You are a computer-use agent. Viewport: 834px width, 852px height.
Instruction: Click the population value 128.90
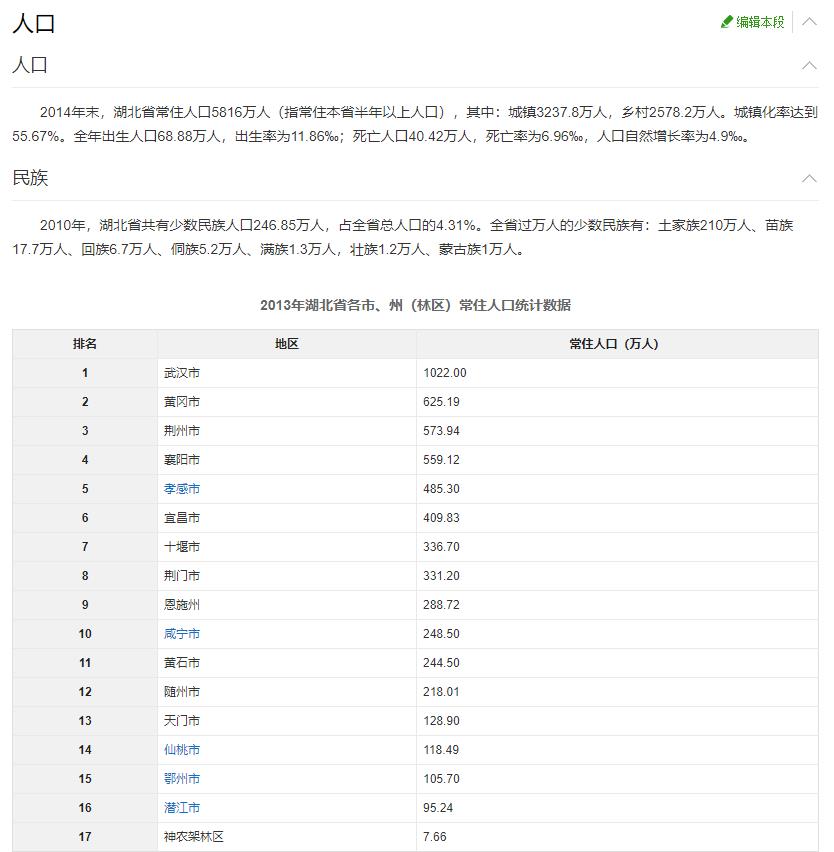(x=441, y=721)
